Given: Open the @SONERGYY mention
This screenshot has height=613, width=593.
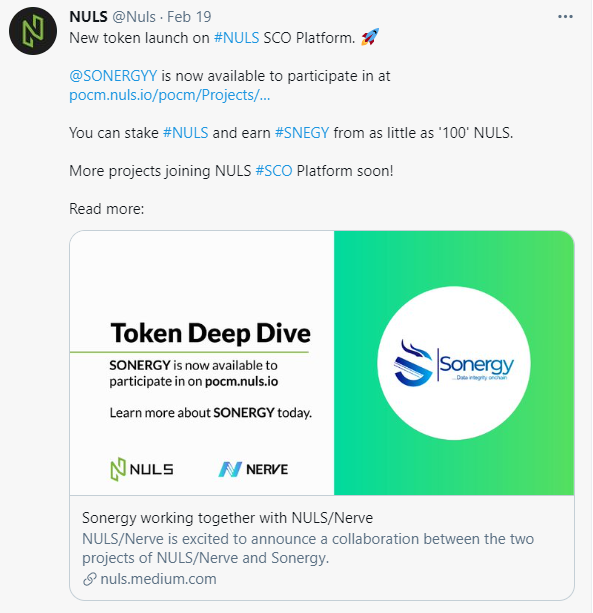Looking at the screenshot, I should pyautogui.click(x=113, y=76).
